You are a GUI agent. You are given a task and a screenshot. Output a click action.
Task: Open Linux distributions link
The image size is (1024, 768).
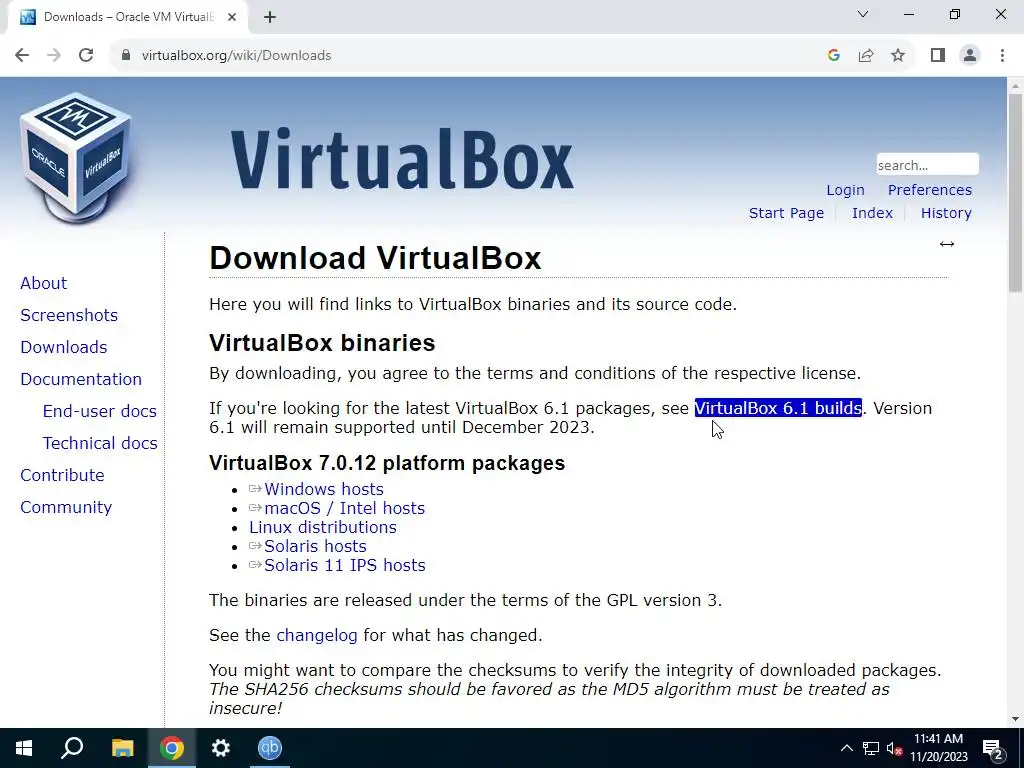pos(323,527)
